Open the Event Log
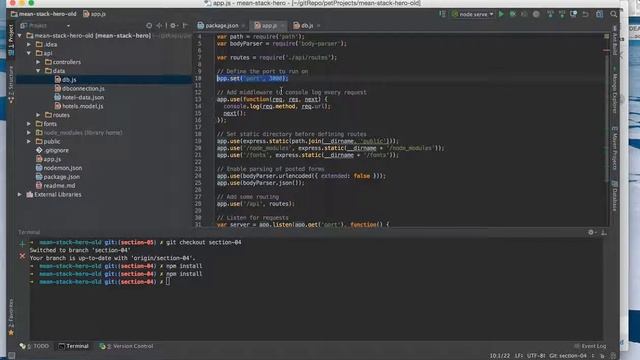Screen dimensions: 640x360 590,346
